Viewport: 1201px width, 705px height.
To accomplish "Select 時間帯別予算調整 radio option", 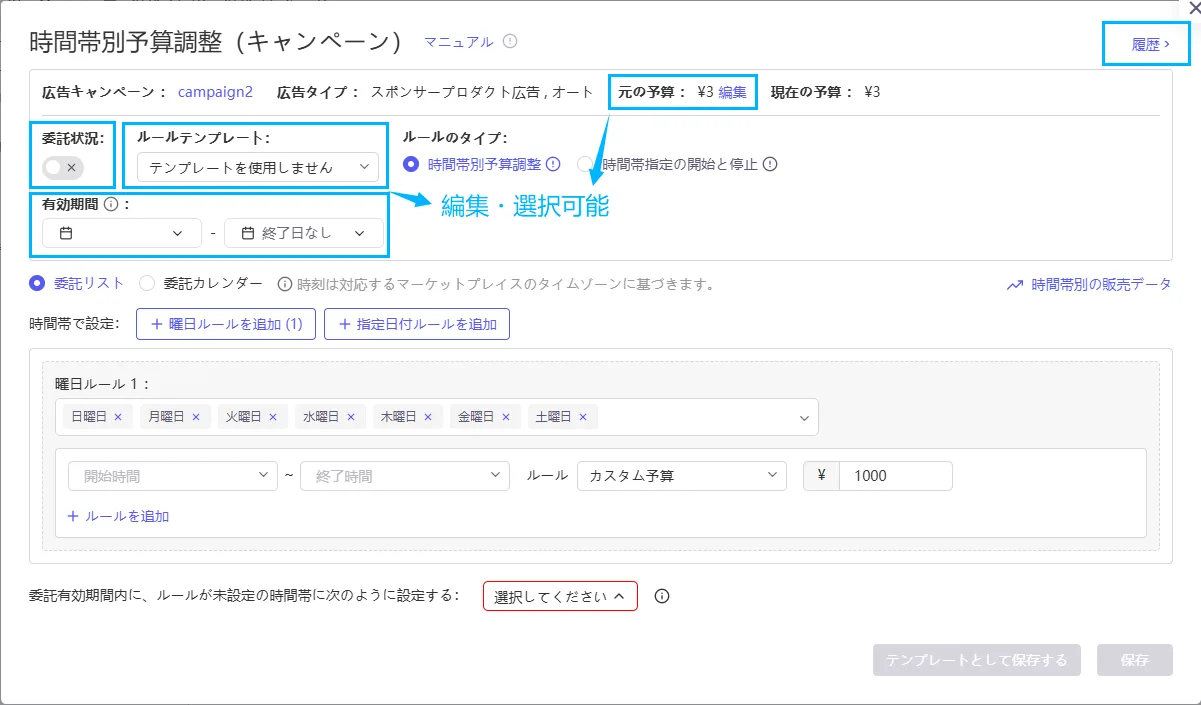I will tap(410, 164).
